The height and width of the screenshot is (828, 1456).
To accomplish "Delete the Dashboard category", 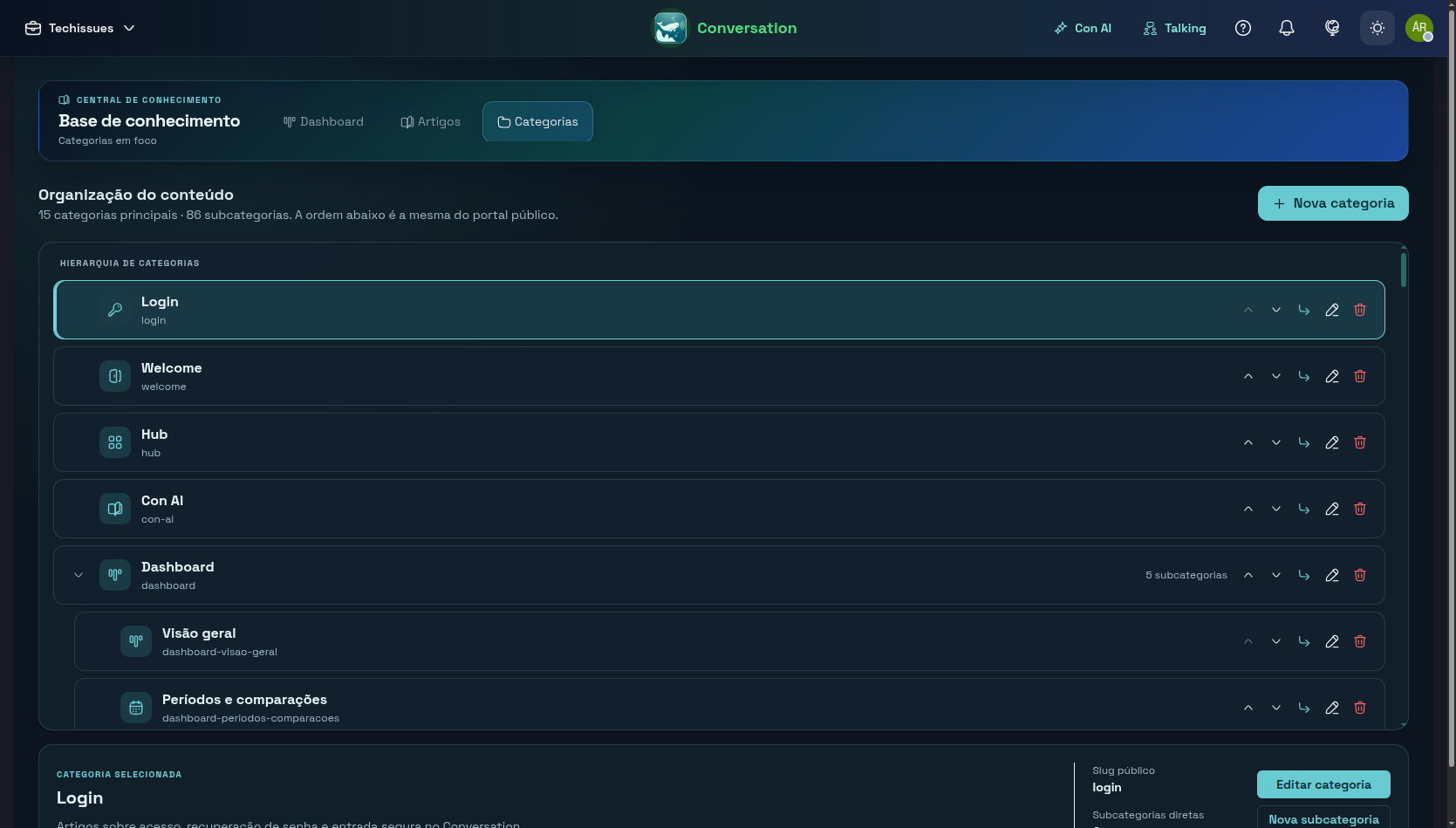I will 1360,575.
